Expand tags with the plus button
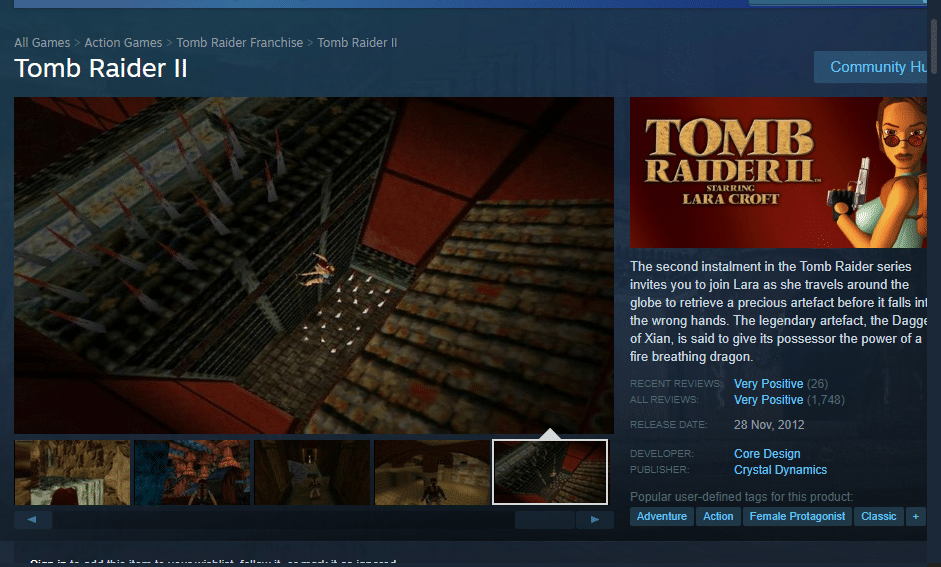 (916, 517)
